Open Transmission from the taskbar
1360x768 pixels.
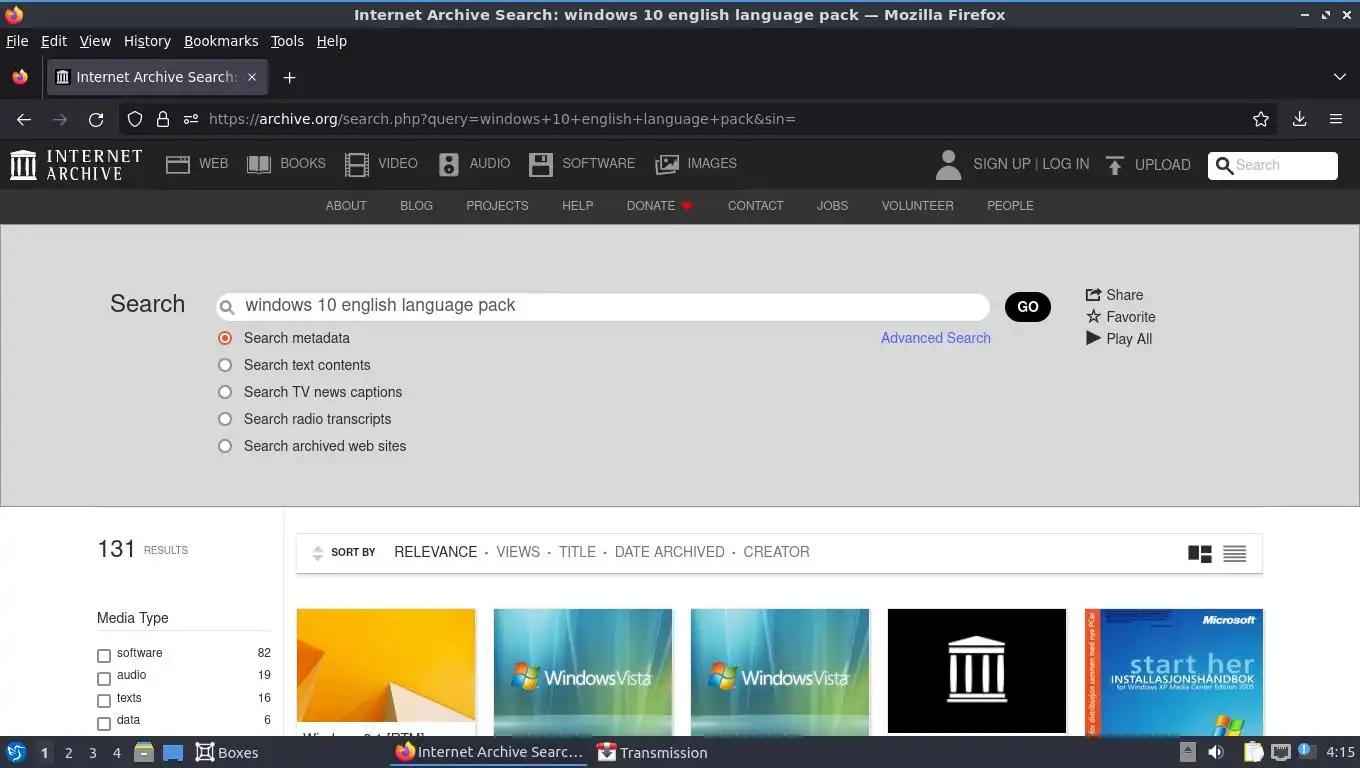[x=652, y=752]
